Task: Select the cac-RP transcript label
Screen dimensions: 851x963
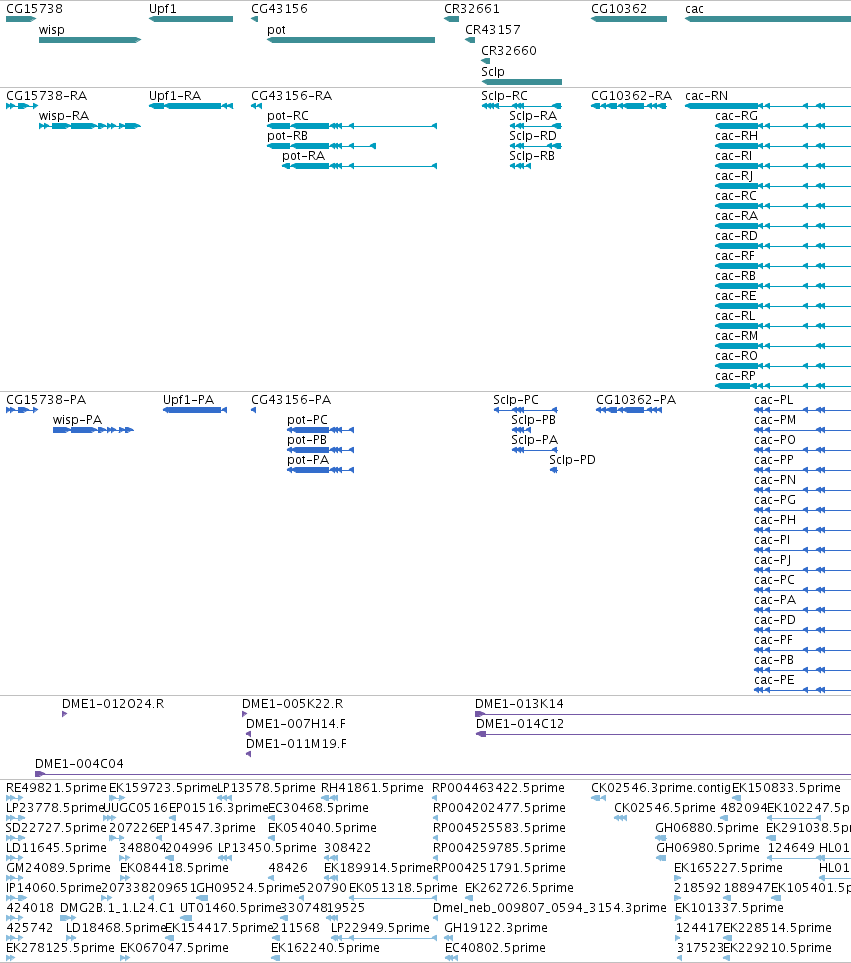Action: pyautogui.click(x=736, y=376)
